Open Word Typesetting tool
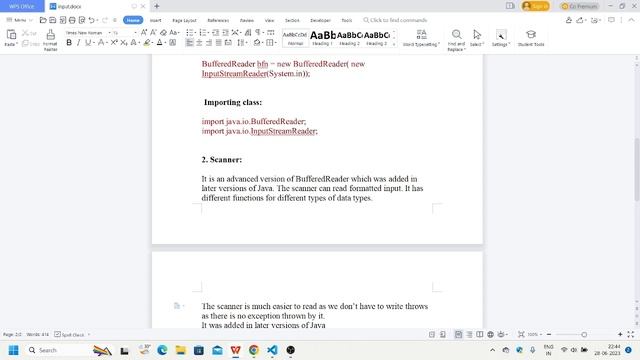This screenshot has width=640, height=360. click(421, 38)
